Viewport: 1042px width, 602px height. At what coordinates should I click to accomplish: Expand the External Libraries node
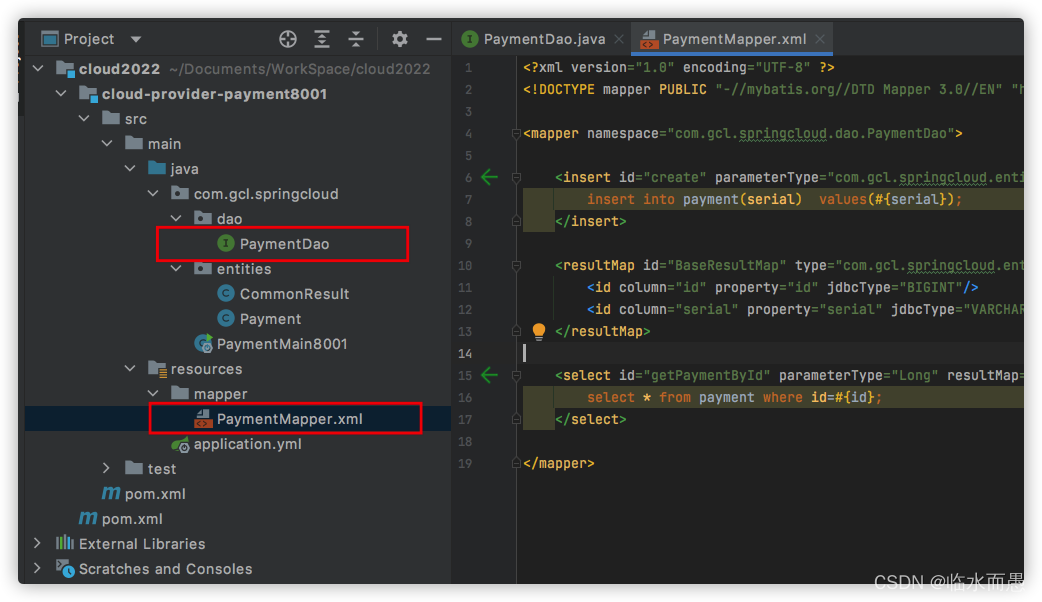pos(37,544)
